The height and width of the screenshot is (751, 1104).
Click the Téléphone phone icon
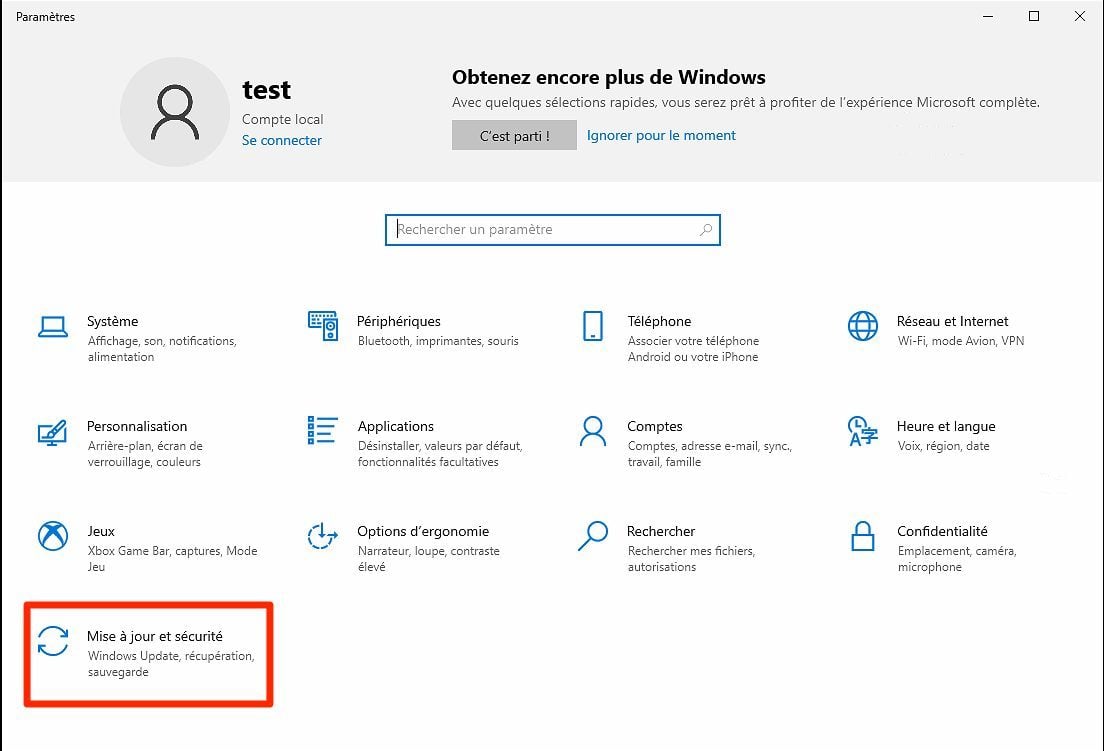593,326
